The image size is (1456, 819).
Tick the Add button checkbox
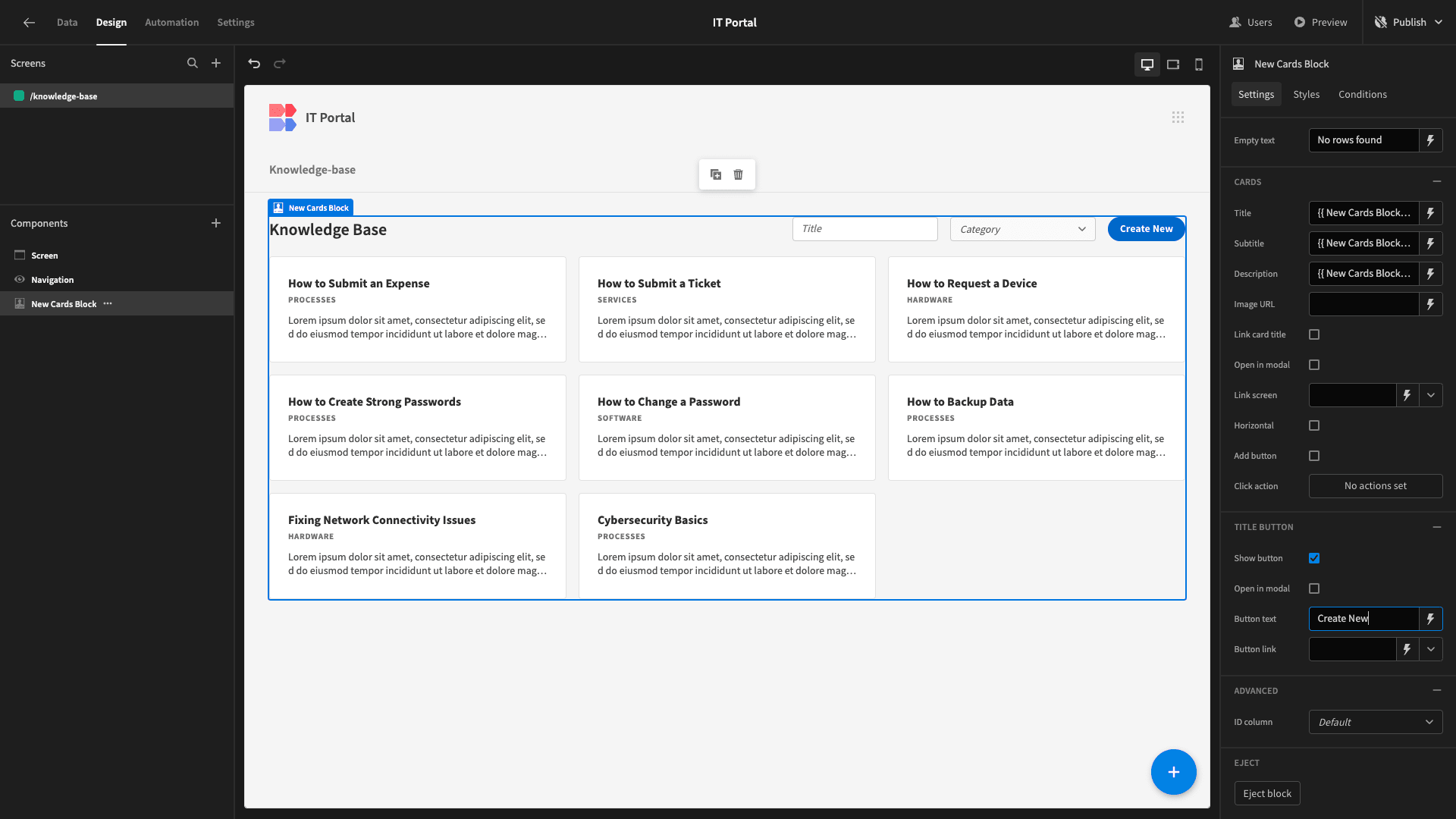(1314, 456)
